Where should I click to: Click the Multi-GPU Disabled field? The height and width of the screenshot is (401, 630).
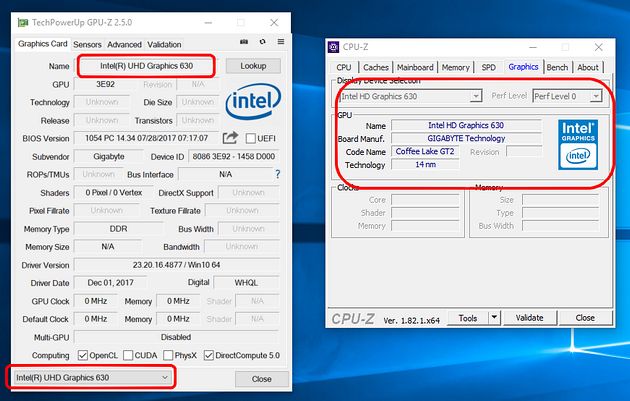(x=177, y=337)
